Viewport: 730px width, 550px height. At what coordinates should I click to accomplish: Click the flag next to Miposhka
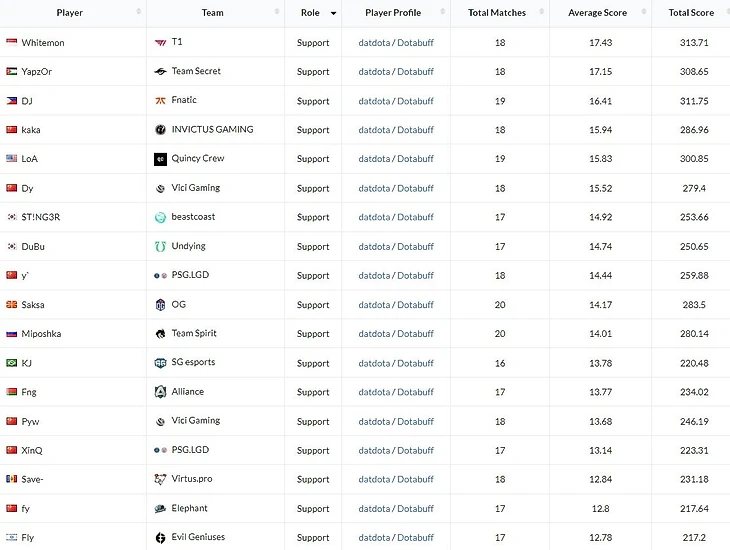pos(11,334)
